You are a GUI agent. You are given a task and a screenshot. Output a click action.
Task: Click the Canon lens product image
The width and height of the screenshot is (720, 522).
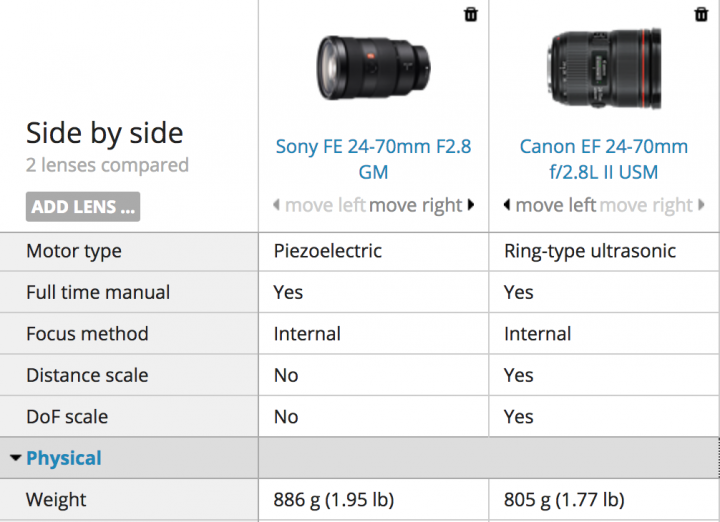(x=604, y=68)
